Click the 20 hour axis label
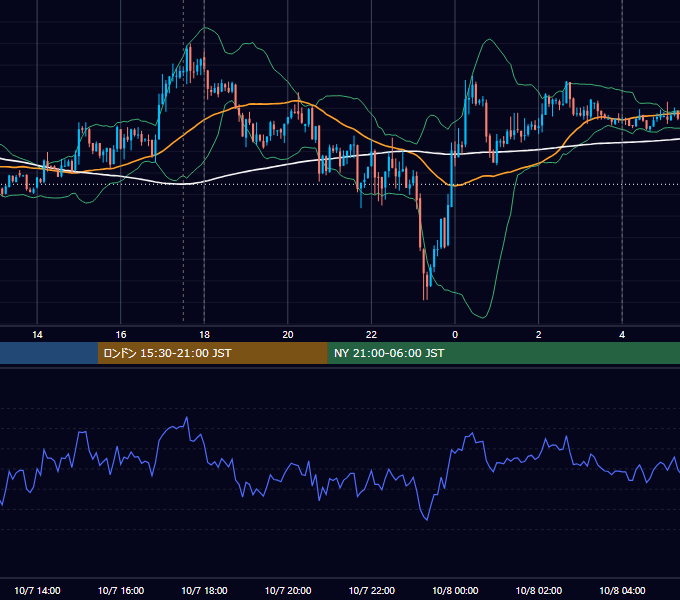Screen dimensions: 680x600 pyautogui.click(x=288, y=335)
